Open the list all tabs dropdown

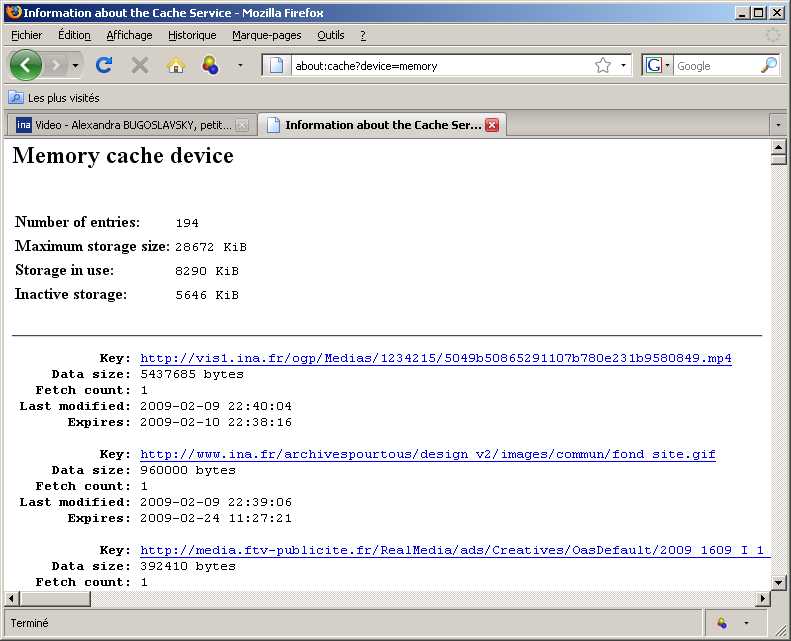coord(778,125)
